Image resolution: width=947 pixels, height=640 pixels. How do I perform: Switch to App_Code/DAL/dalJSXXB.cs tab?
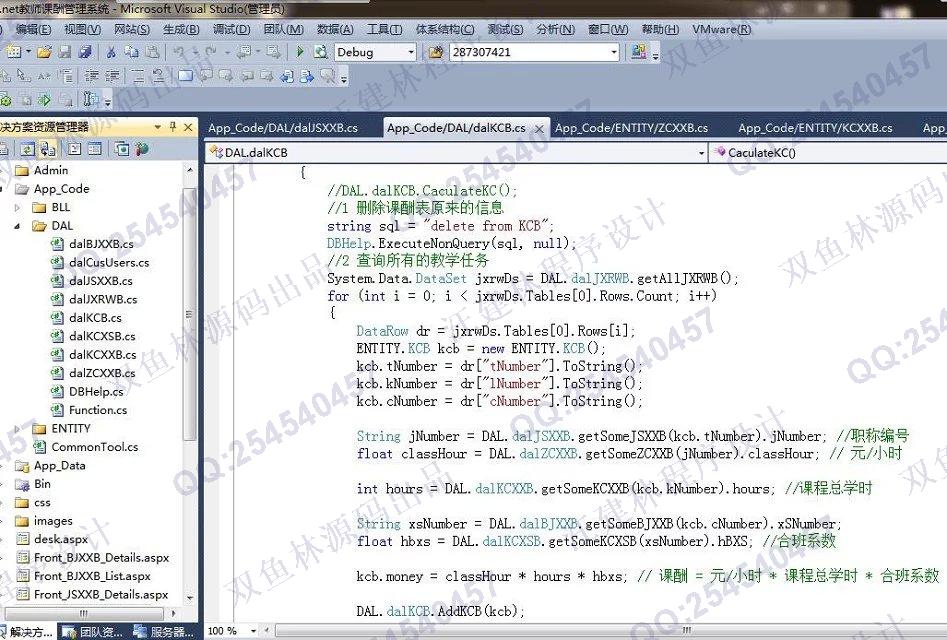click(x=283, y=128)
